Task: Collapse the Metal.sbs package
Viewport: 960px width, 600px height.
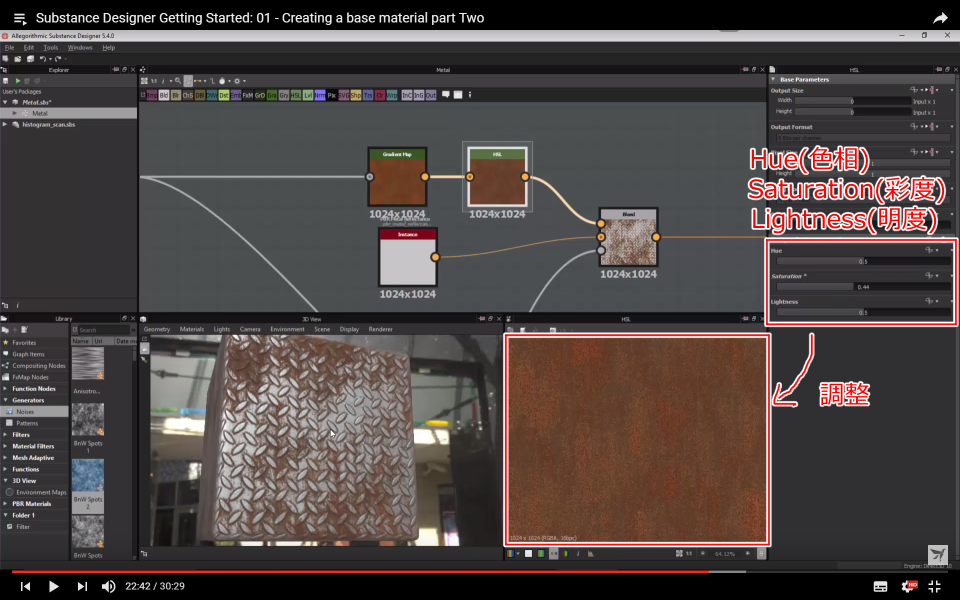Action: coord(6,102)
